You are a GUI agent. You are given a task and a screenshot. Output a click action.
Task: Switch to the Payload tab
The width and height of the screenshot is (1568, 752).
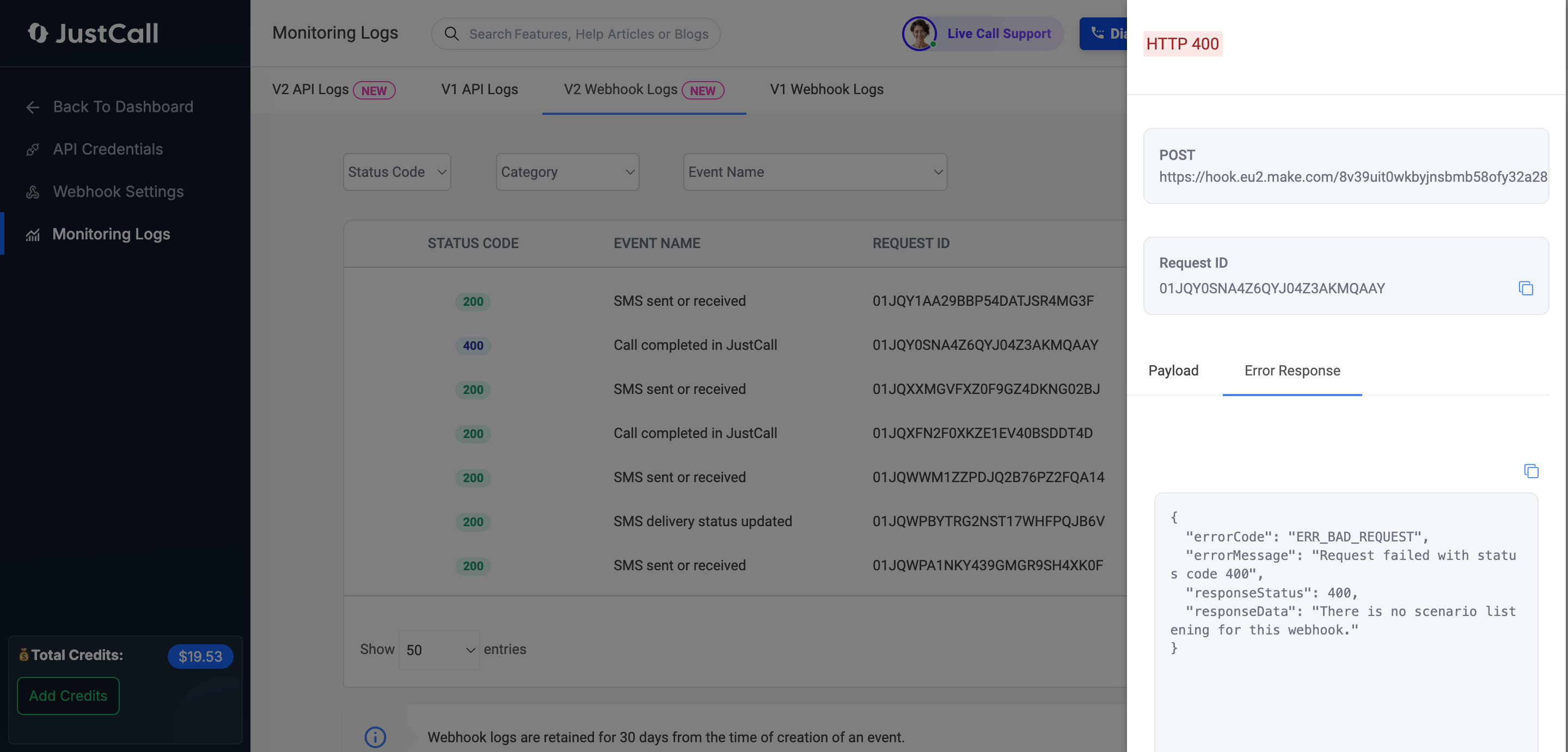pos(1172,371)
